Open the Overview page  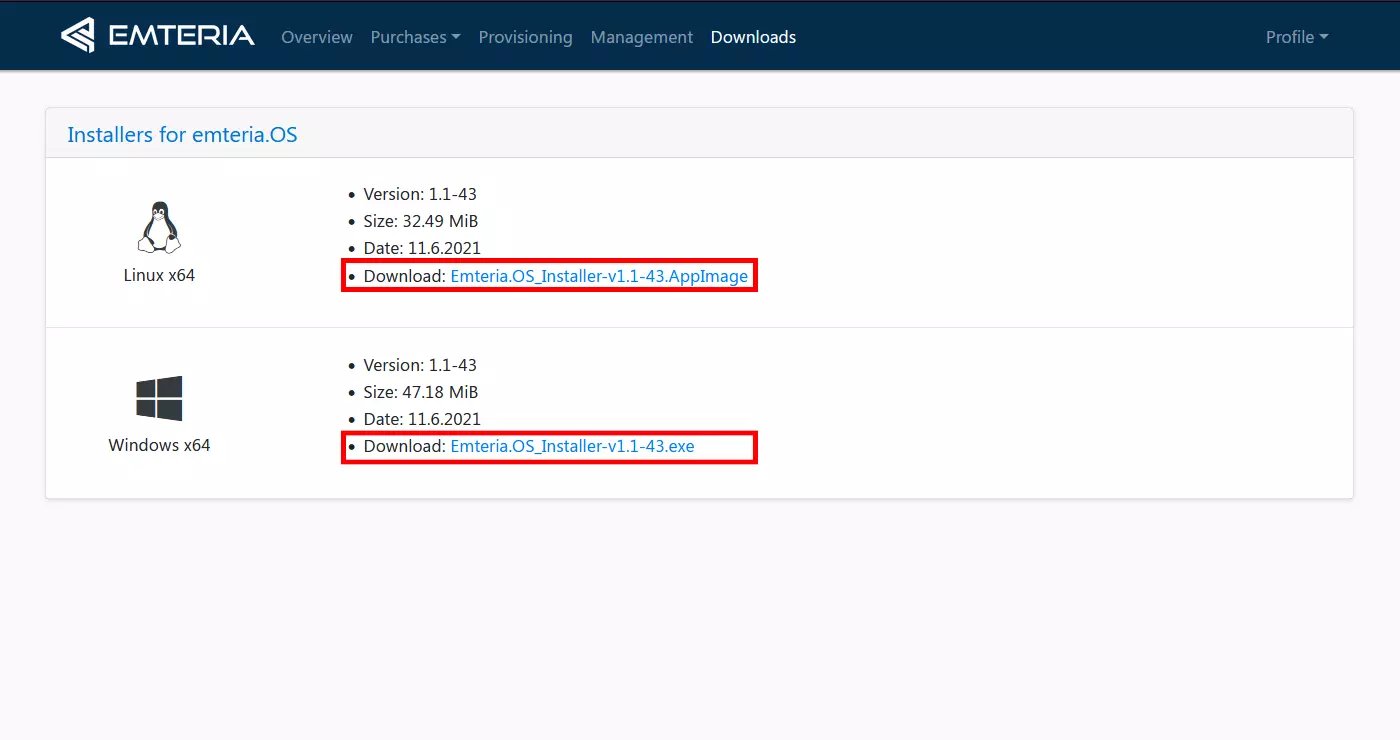point(317,37)
